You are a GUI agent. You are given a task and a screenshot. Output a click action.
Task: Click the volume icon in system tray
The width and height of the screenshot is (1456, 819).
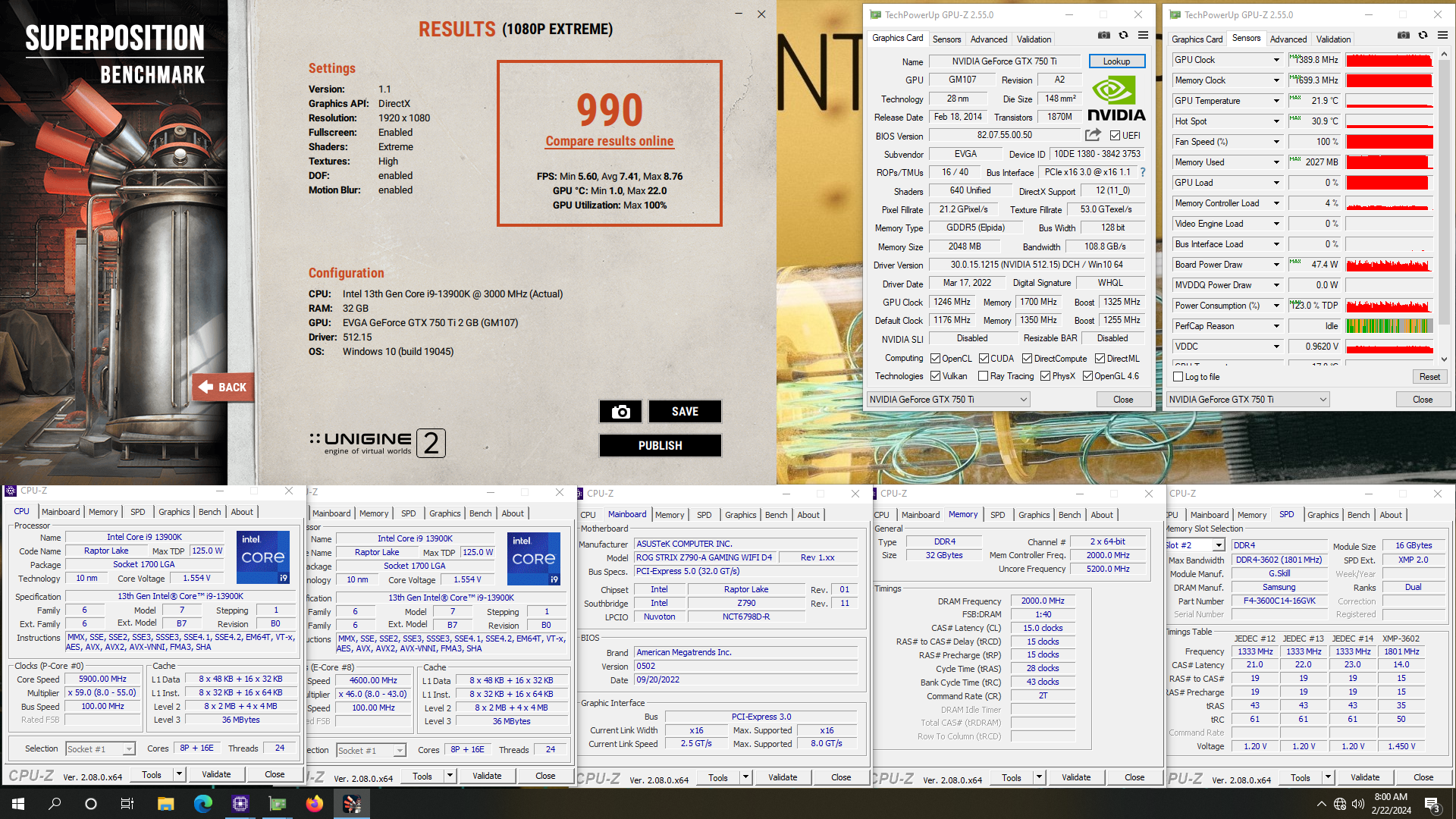1357,804
